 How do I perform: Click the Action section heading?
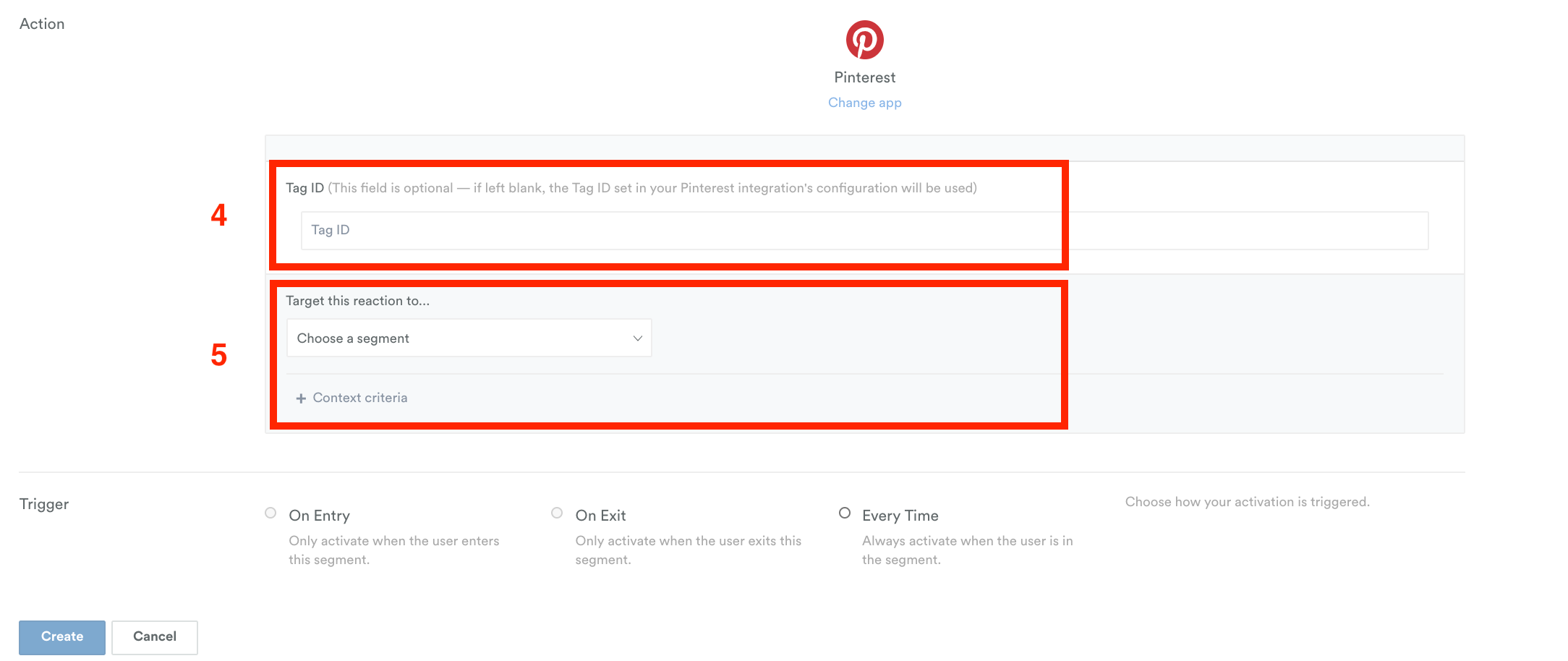pos(42,24)
